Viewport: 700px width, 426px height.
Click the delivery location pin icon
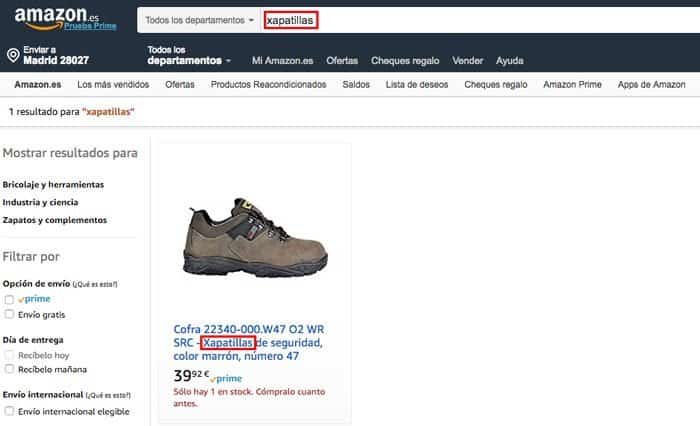[13, 55]
